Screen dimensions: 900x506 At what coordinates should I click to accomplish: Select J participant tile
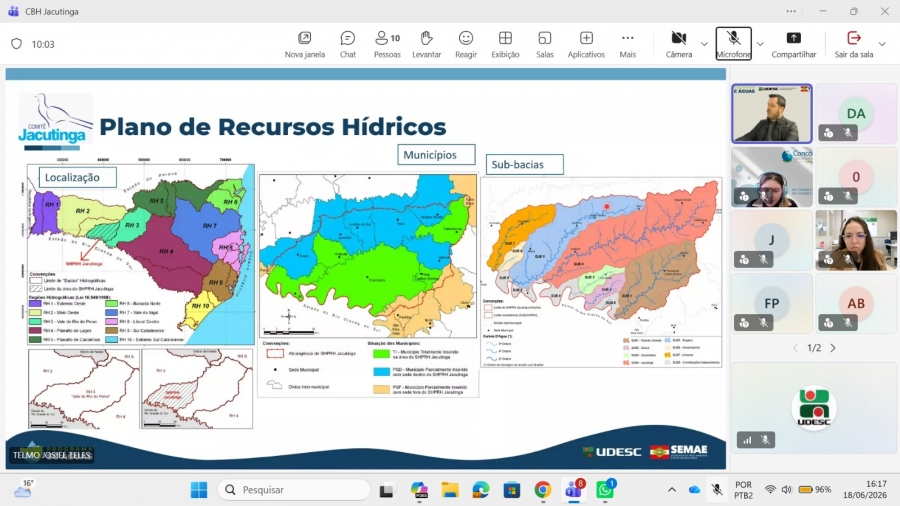(772, 240)
